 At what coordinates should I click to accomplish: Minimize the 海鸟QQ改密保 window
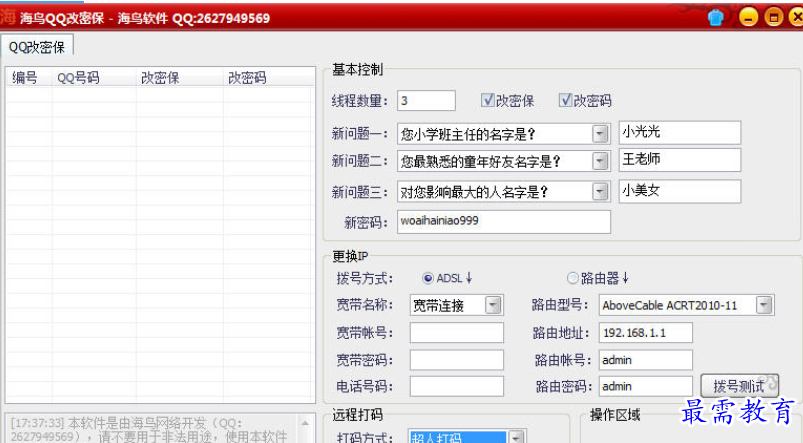tap(748, 18)
